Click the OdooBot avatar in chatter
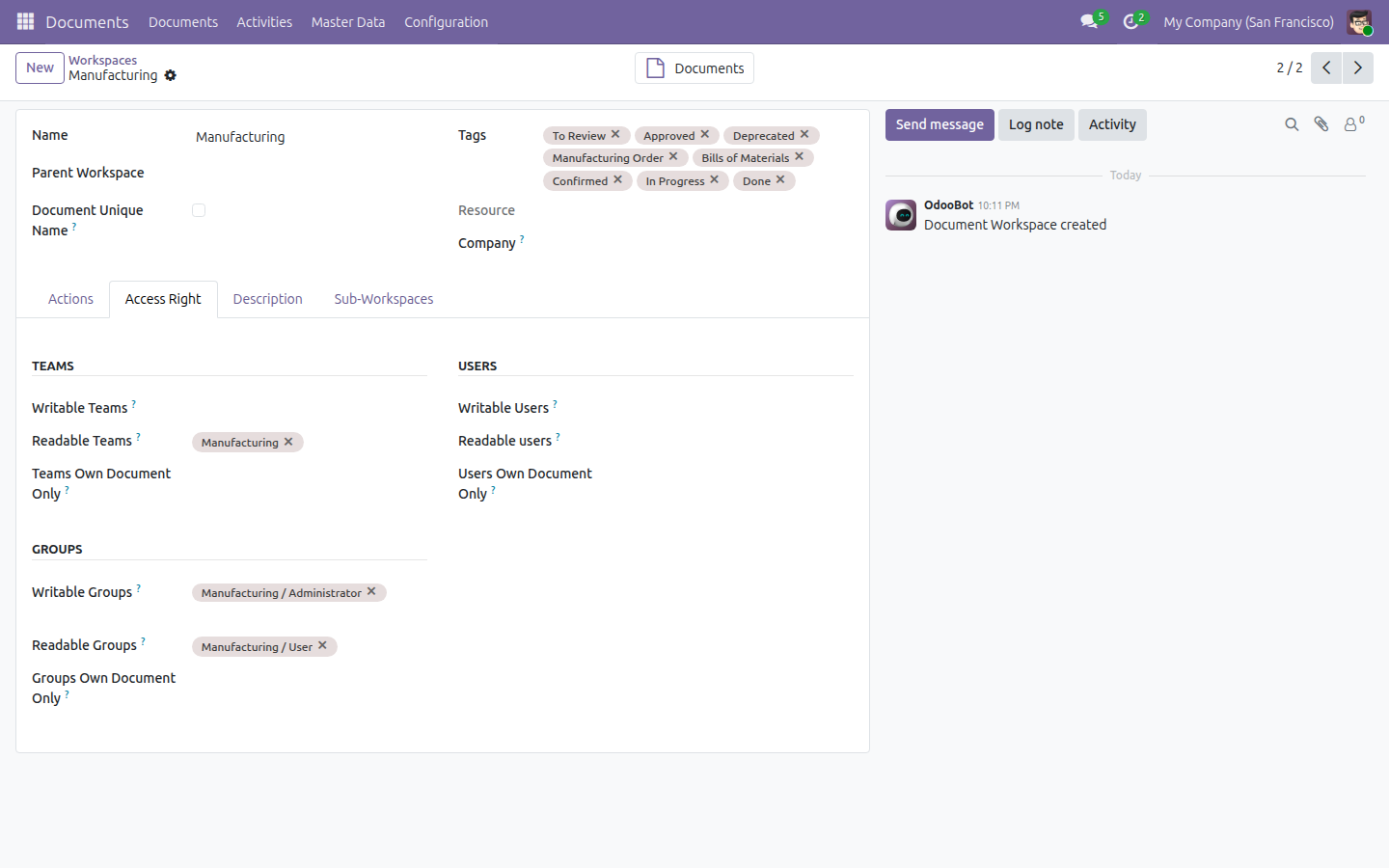This screenshot has width=1389, height=868. click(x=901, y=215)
